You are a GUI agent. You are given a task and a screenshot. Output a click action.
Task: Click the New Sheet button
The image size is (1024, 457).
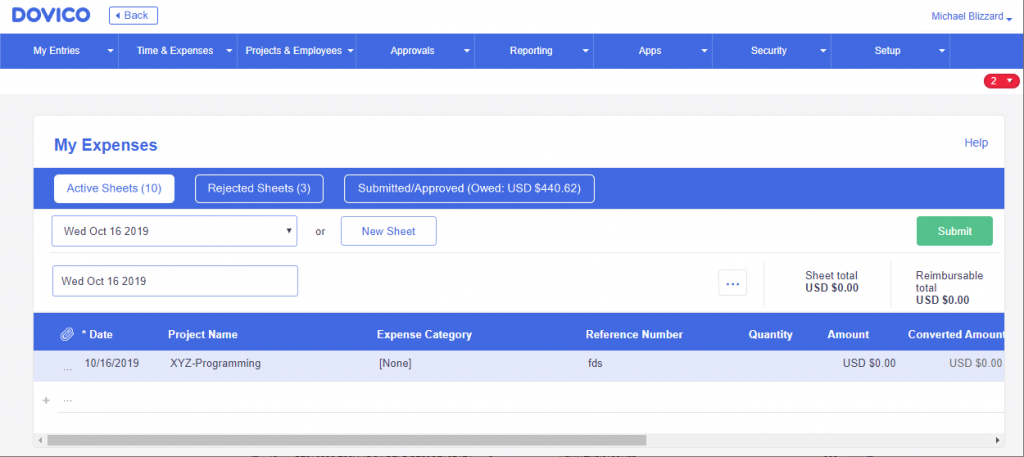click(389, 231)
